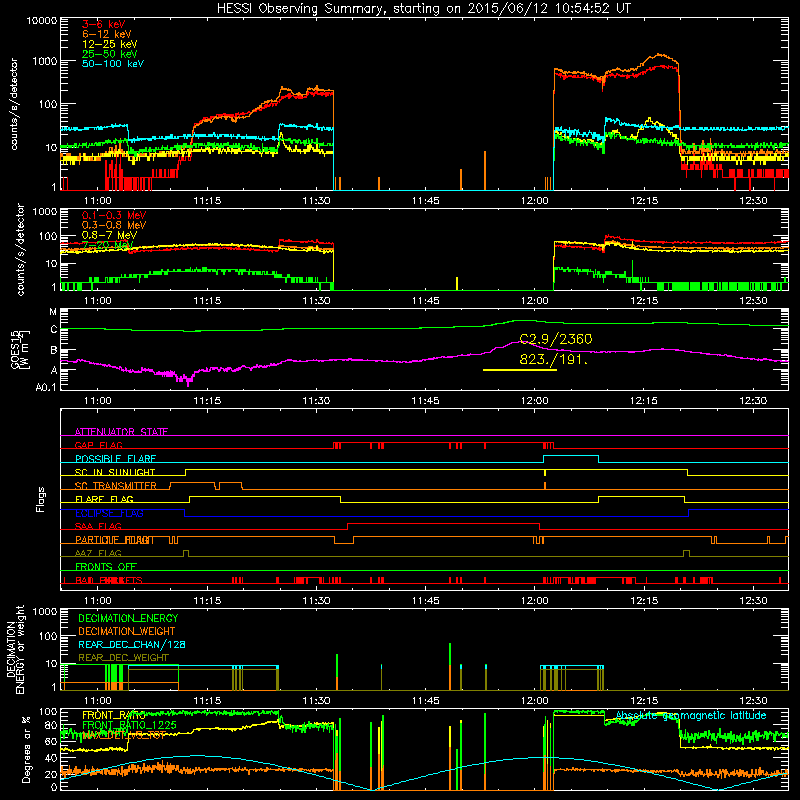Select the 6-12 keV legend label

pyautogui.click(x=107, y=34)
